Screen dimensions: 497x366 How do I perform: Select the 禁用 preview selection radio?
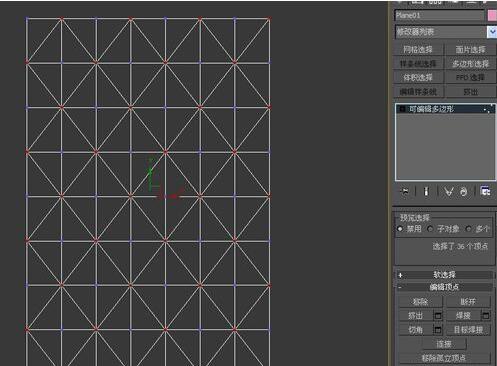(x=400, y=229)
